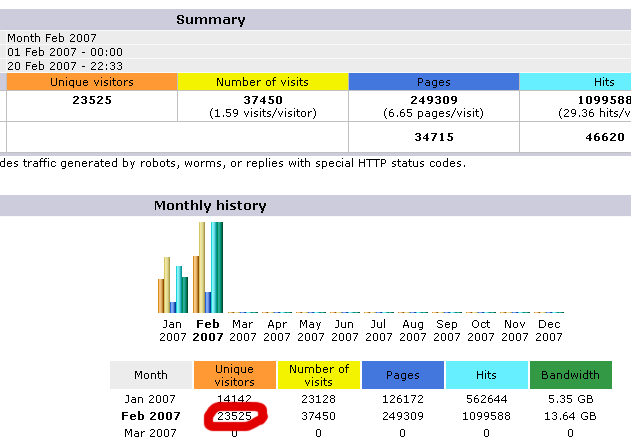Screen dimensions: 631x442
Task: Select the Mar 2007 Hits zero value
Action: pos(487,433)
